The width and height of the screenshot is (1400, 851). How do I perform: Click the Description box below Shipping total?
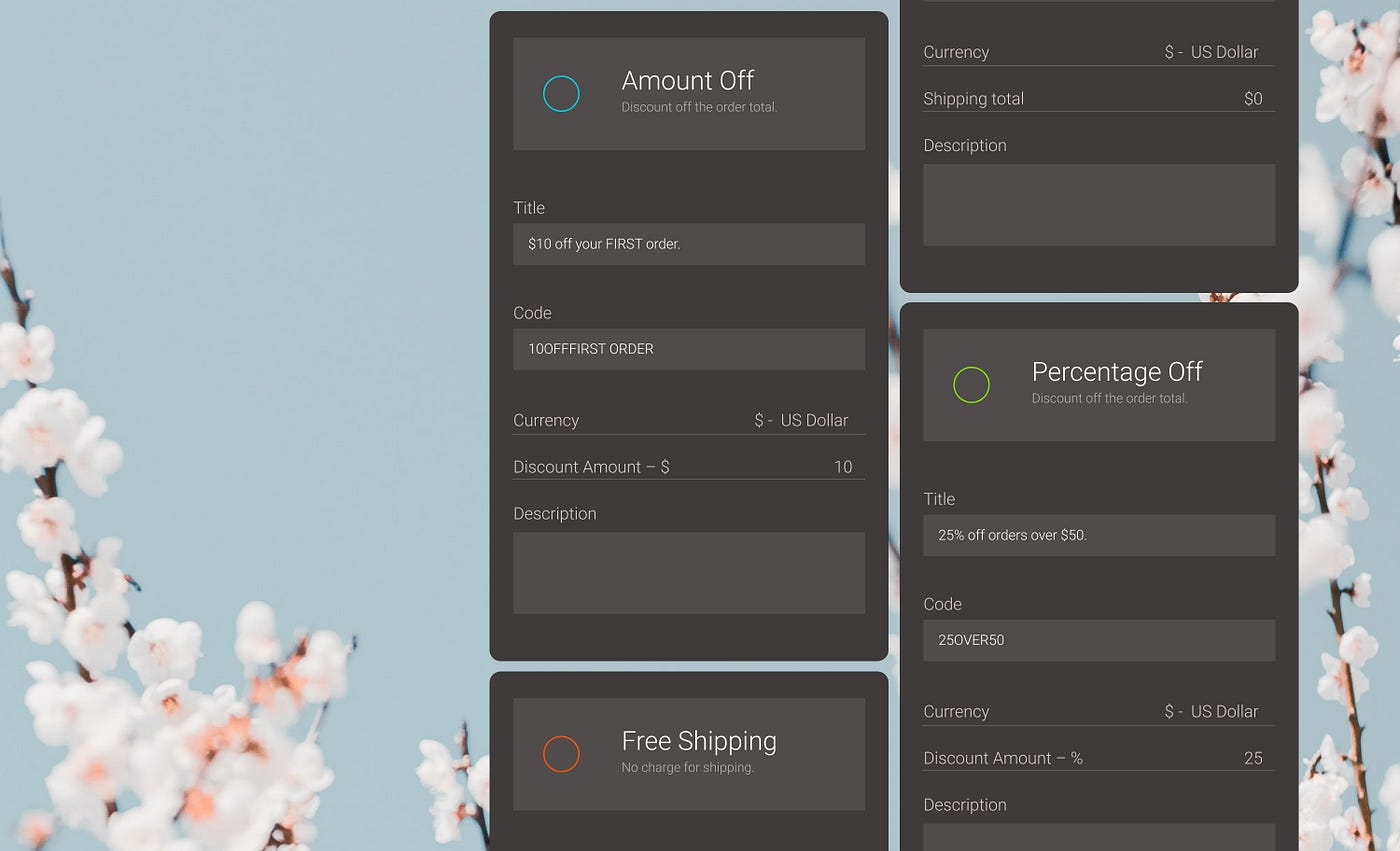click(1098, 204)
